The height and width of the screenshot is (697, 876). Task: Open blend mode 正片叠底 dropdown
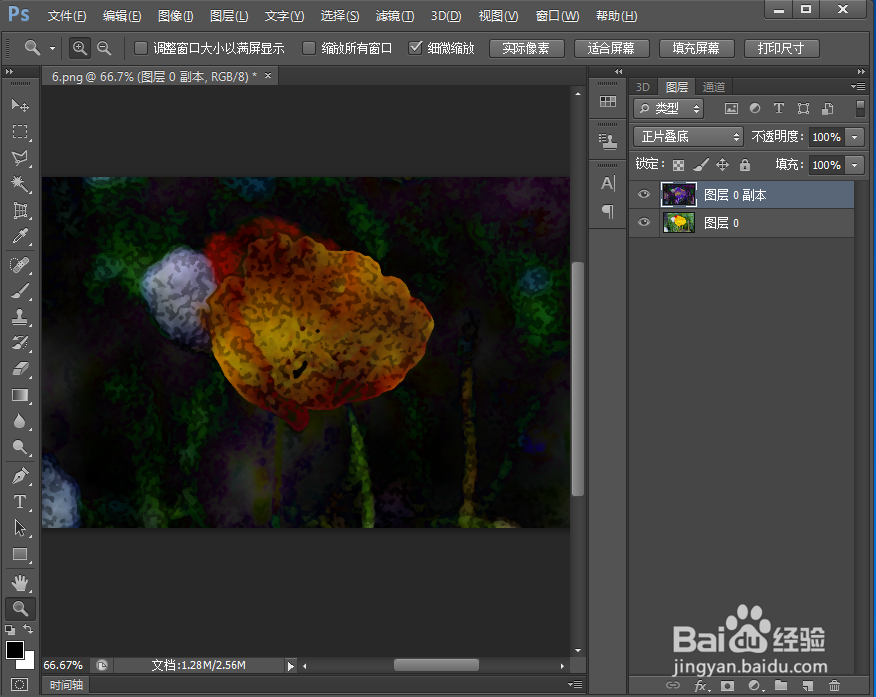(688, 136)
